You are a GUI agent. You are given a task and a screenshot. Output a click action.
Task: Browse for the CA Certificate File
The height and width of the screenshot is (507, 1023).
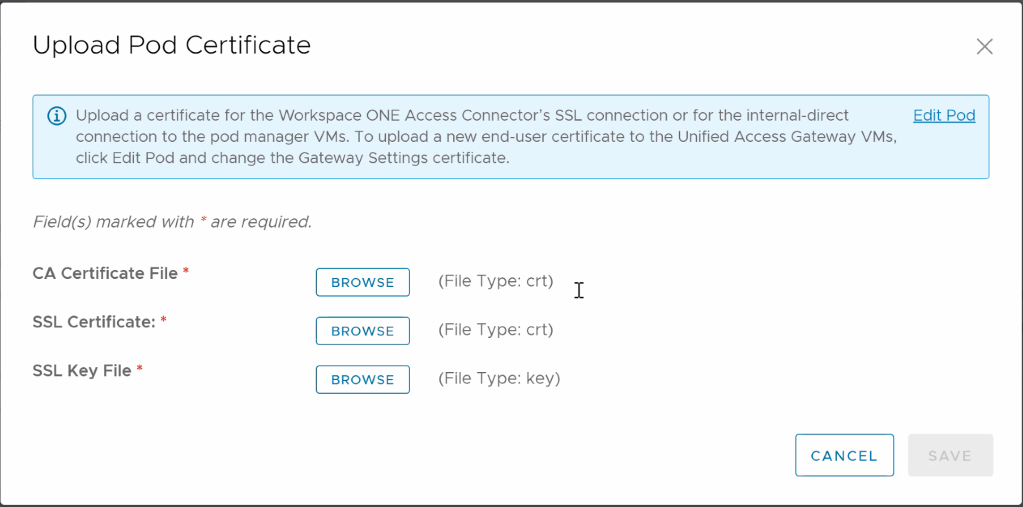point(362,282)
